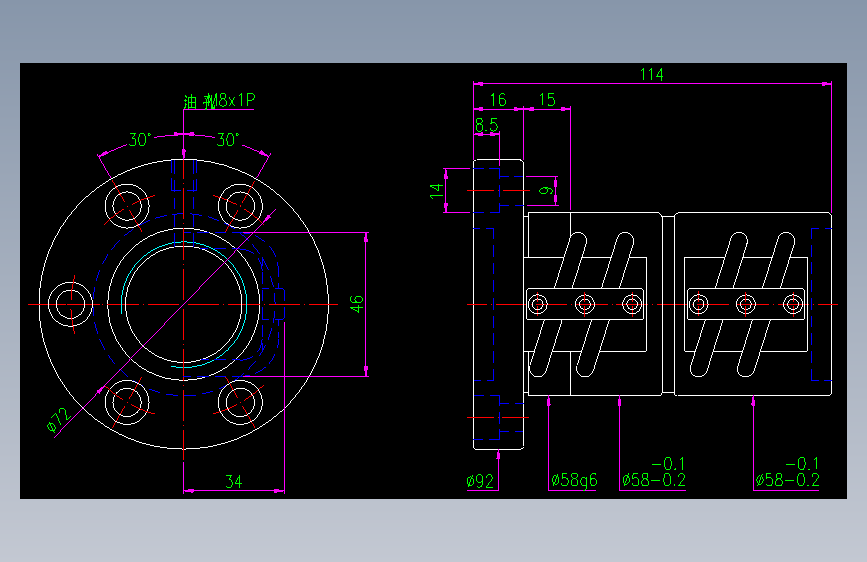Select the ø58g6 tolerance label
Screen dimensions: 867x562
[574, 480]
